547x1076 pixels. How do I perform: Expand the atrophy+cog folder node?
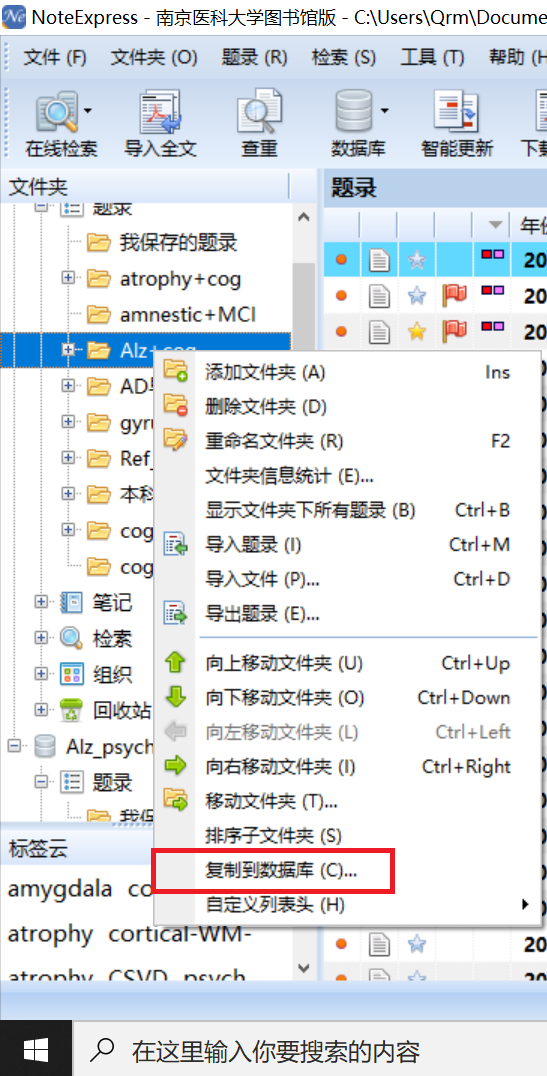click(x=67, y=278)
